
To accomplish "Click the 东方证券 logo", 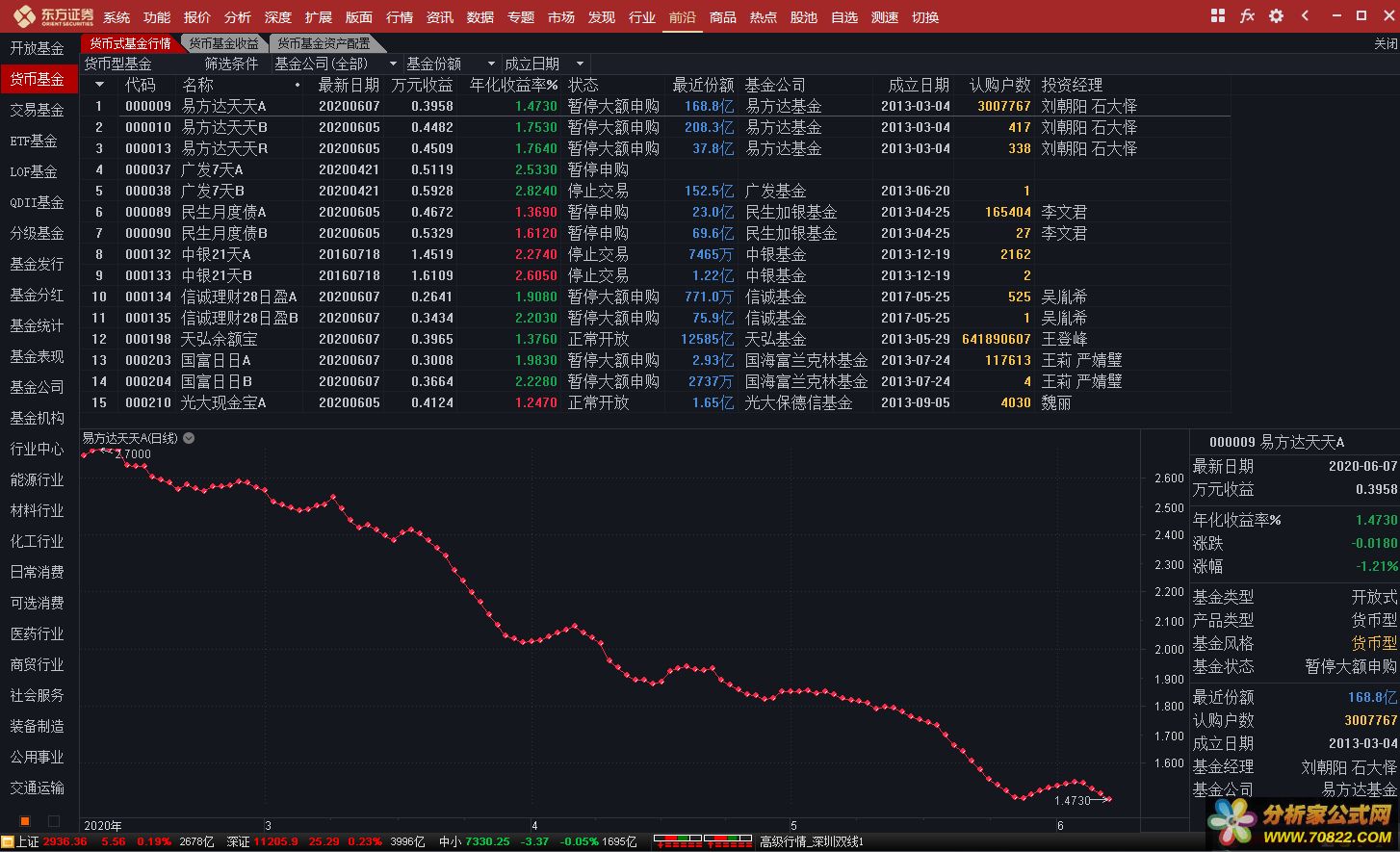I will click(53, 15).
